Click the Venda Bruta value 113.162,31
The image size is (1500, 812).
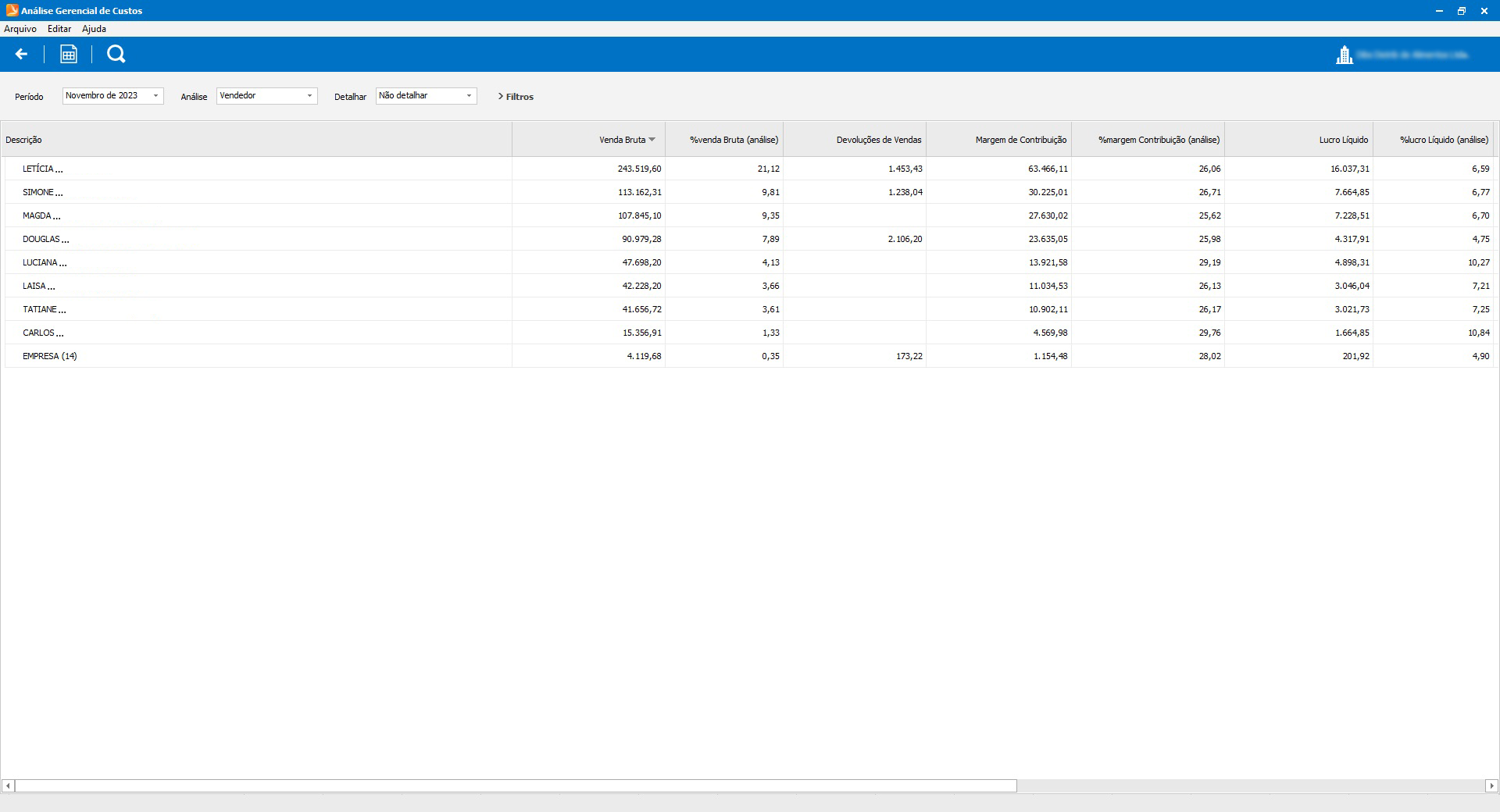(639, 192)
